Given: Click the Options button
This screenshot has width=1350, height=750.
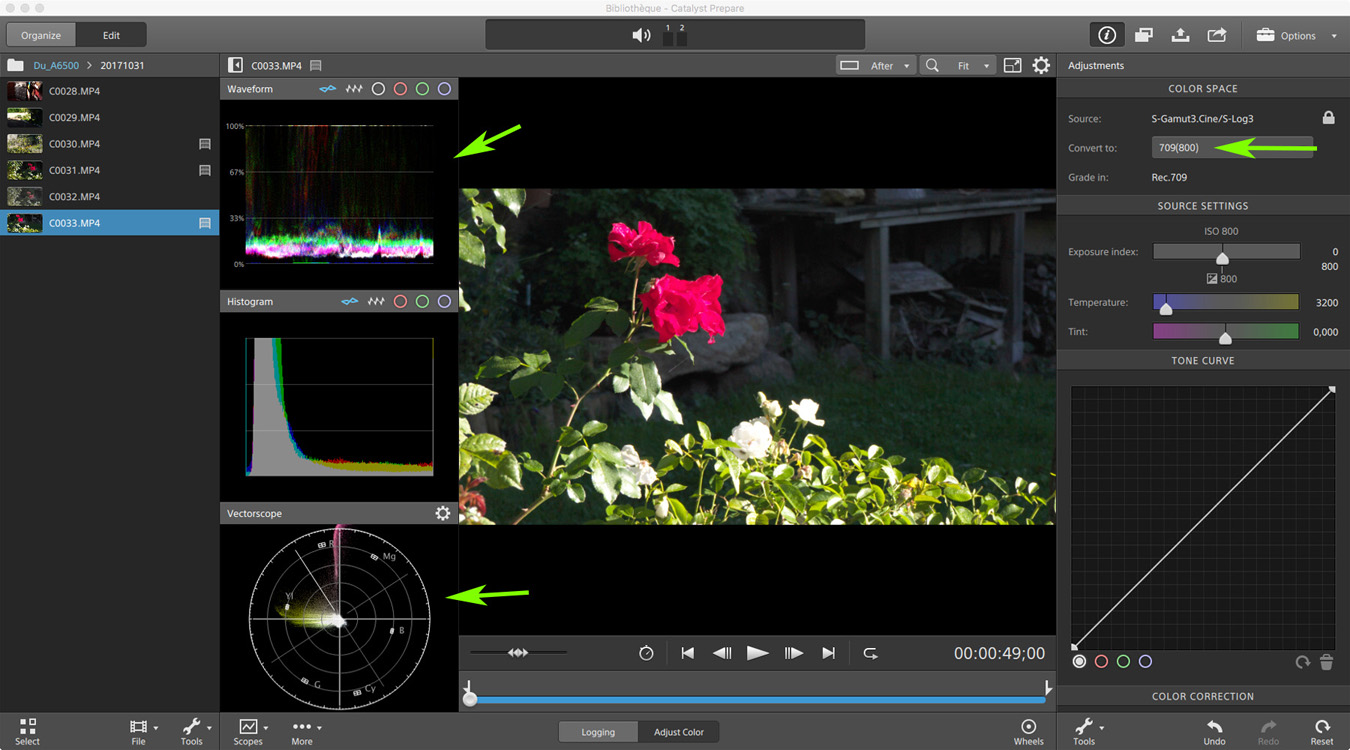Looking at the screenshot, I should point(1297,35).
